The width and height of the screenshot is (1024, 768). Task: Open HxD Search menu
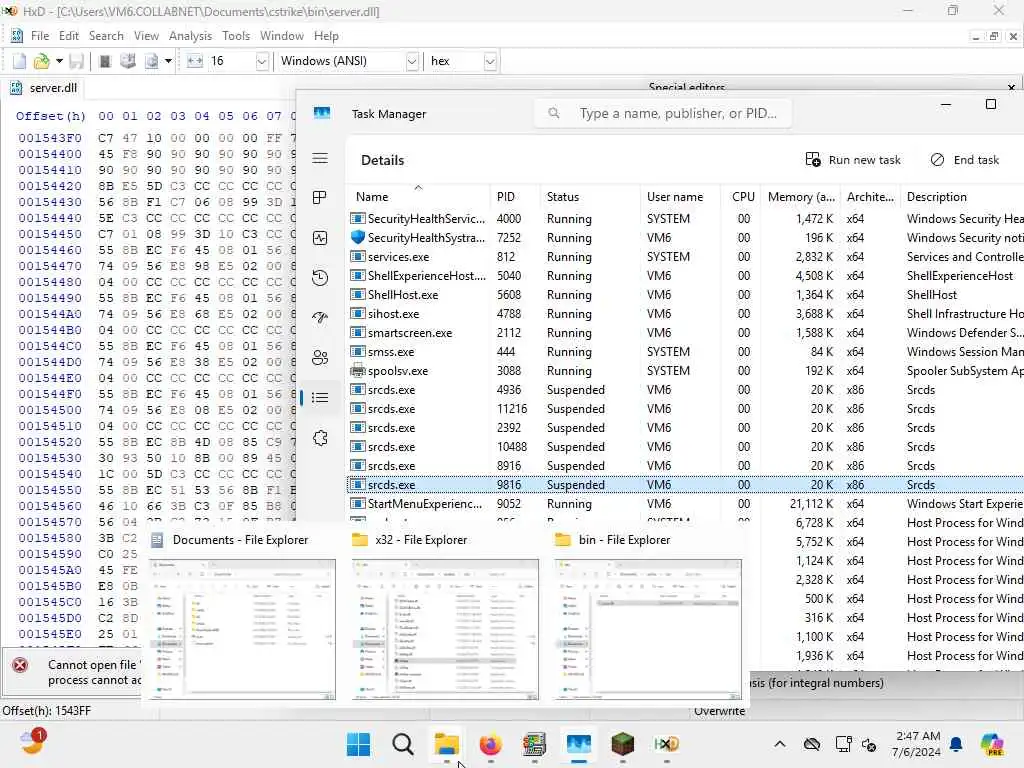point(106,36)
